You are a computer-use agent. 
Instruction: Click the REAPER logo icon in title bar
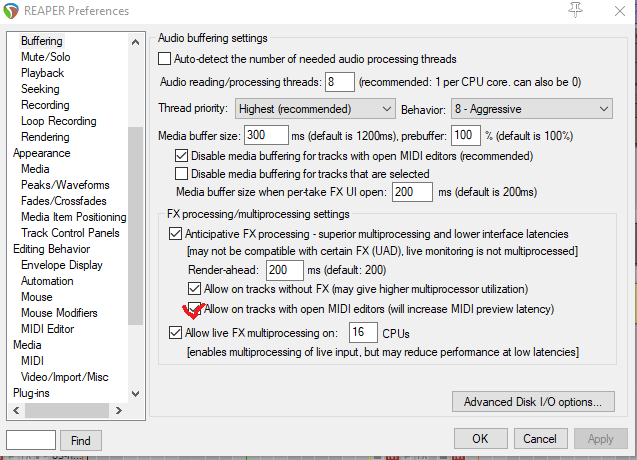tap(11, 11)
